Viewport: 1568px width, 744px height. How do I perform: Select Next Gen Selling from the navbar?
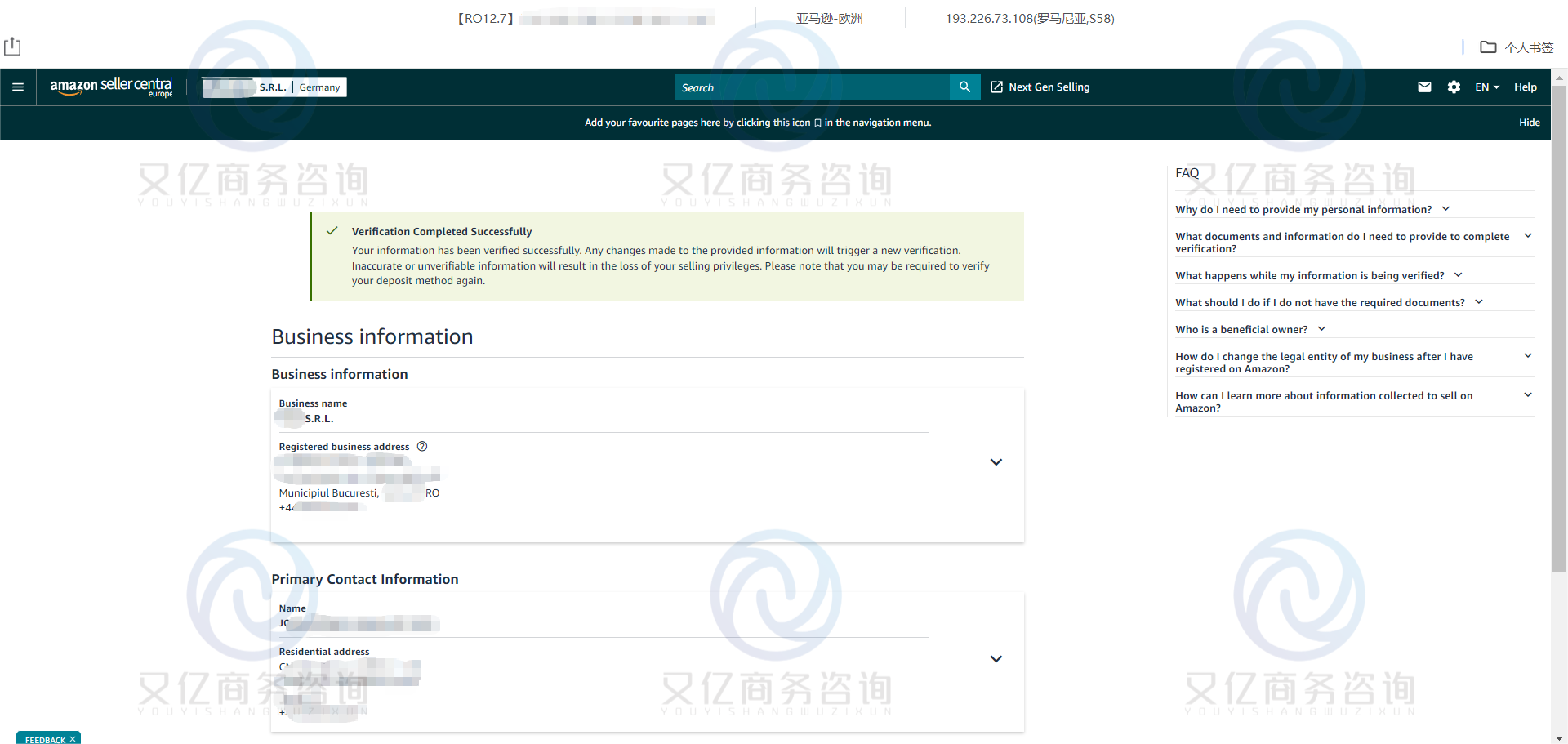[x=1049, y=87]
